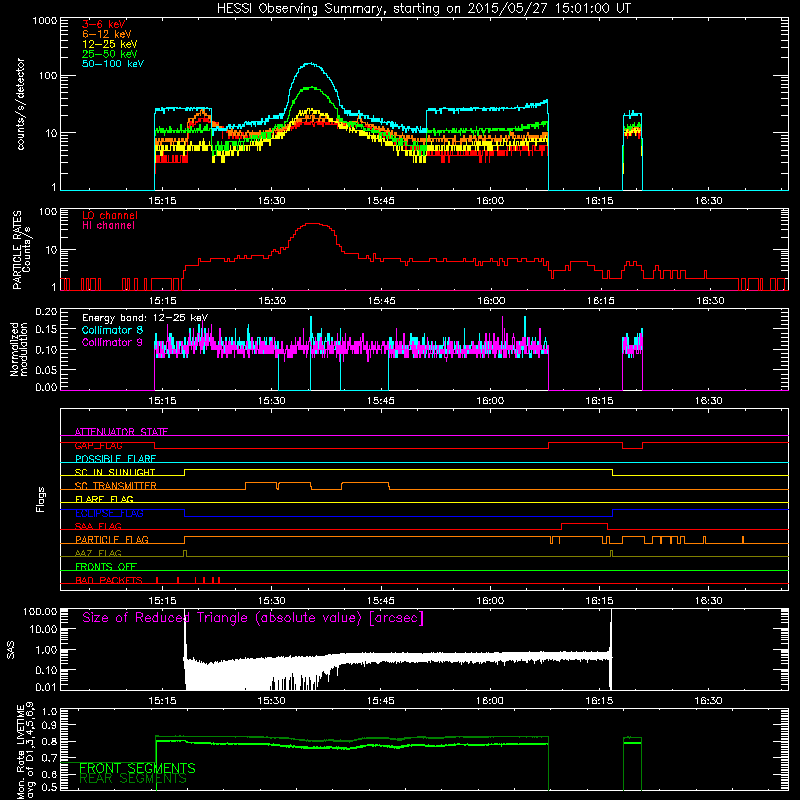Click the dim olive A47_FLAG label
The image size is (800, 800).
click(x=98, y=553)
